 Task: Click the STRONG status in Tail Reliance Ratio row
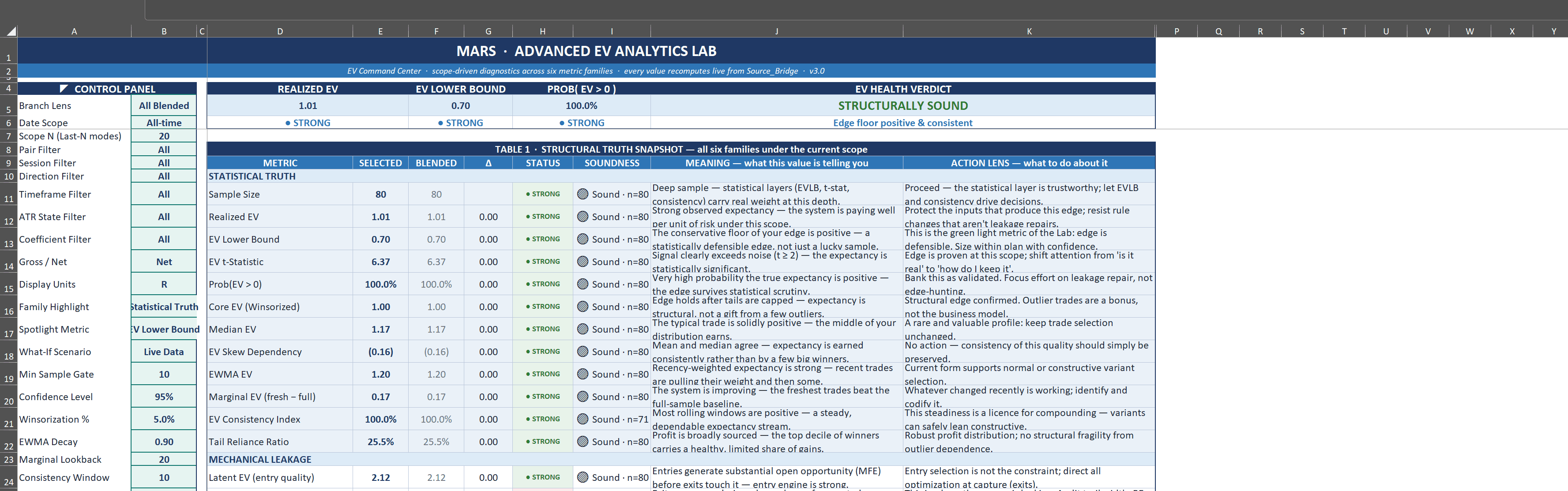point(543,442)
